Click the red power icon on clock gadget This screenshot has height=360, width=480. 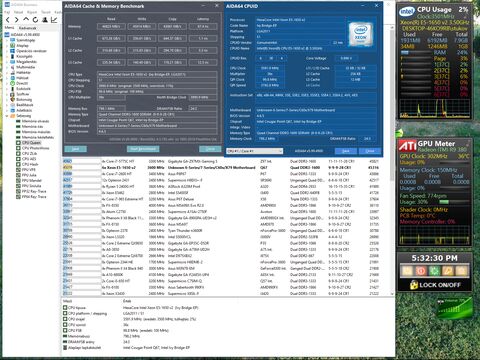421,271
